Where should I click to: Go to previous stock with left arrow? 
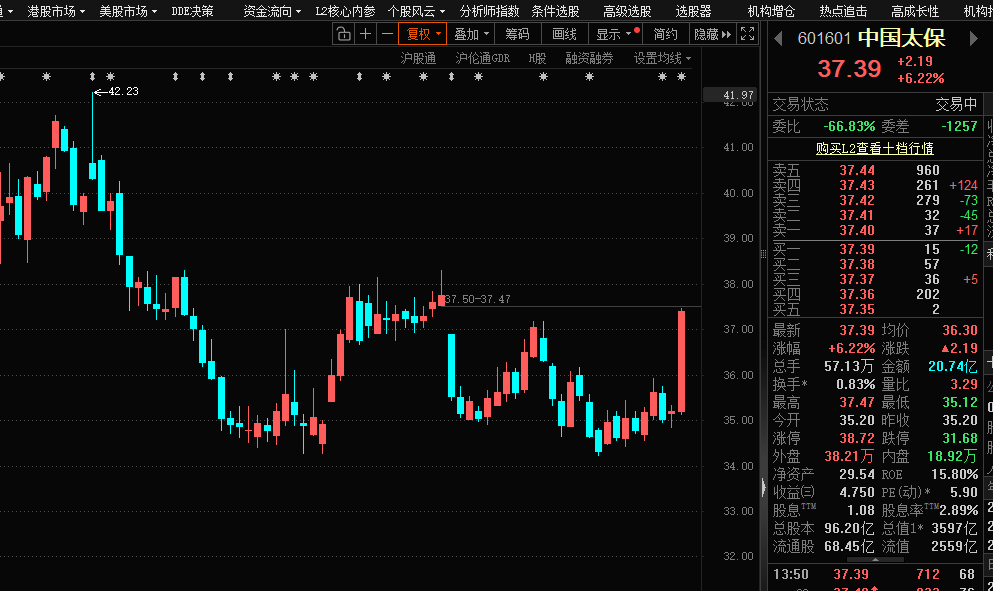click(779, 39)
